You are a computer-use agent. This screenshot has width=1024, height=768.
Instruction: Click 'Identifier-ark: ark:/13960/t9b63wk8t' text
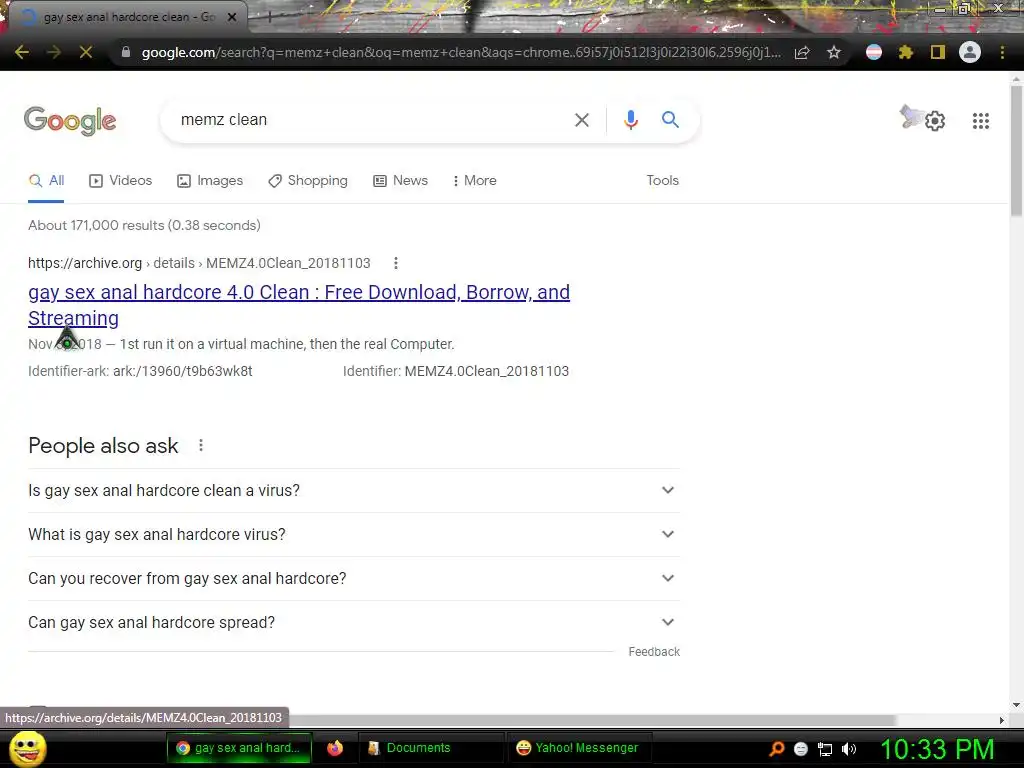[x=140, y=371]
